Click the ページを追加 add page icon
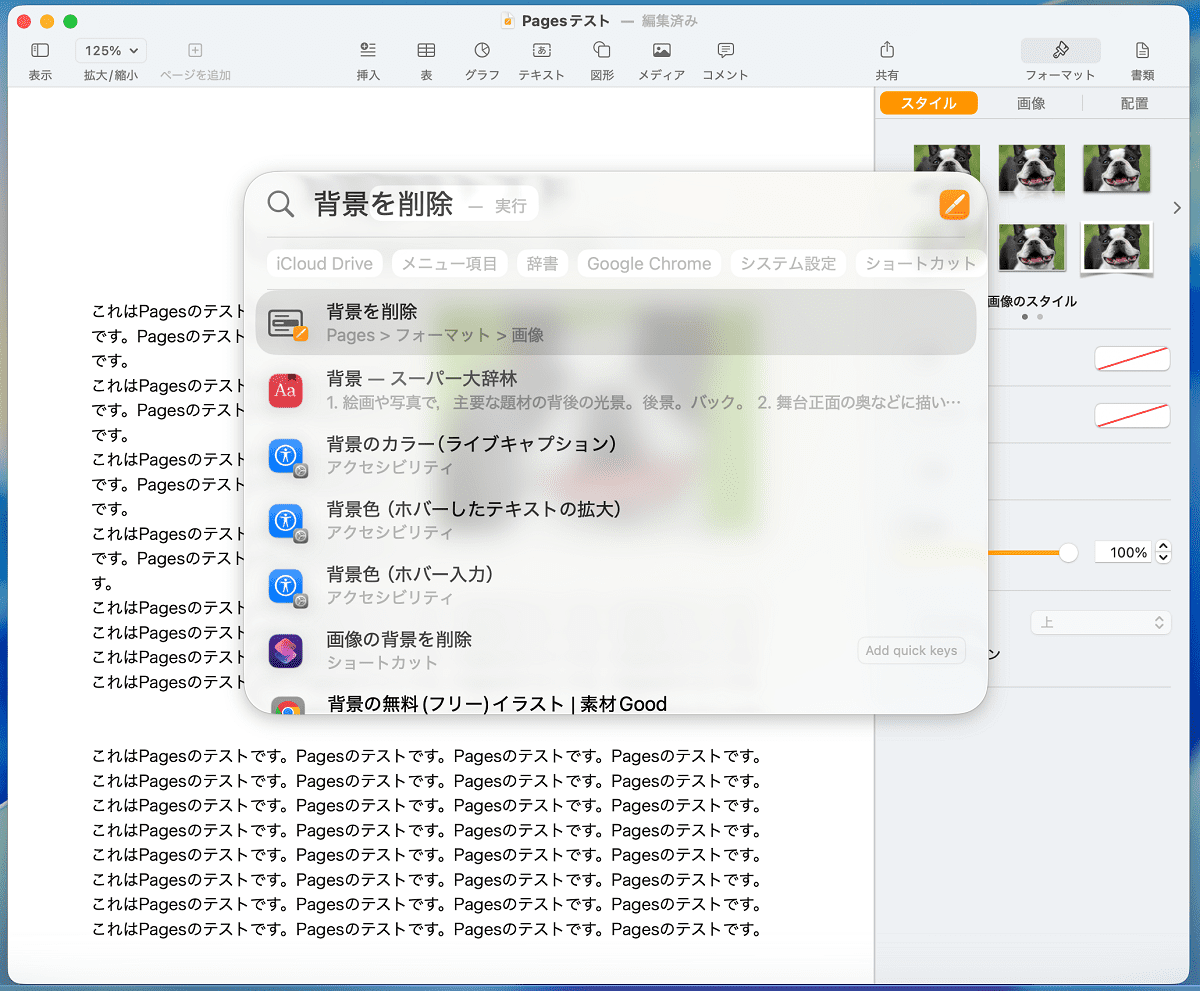This screenshot has width=1200, height=991. tap(195, 50)
